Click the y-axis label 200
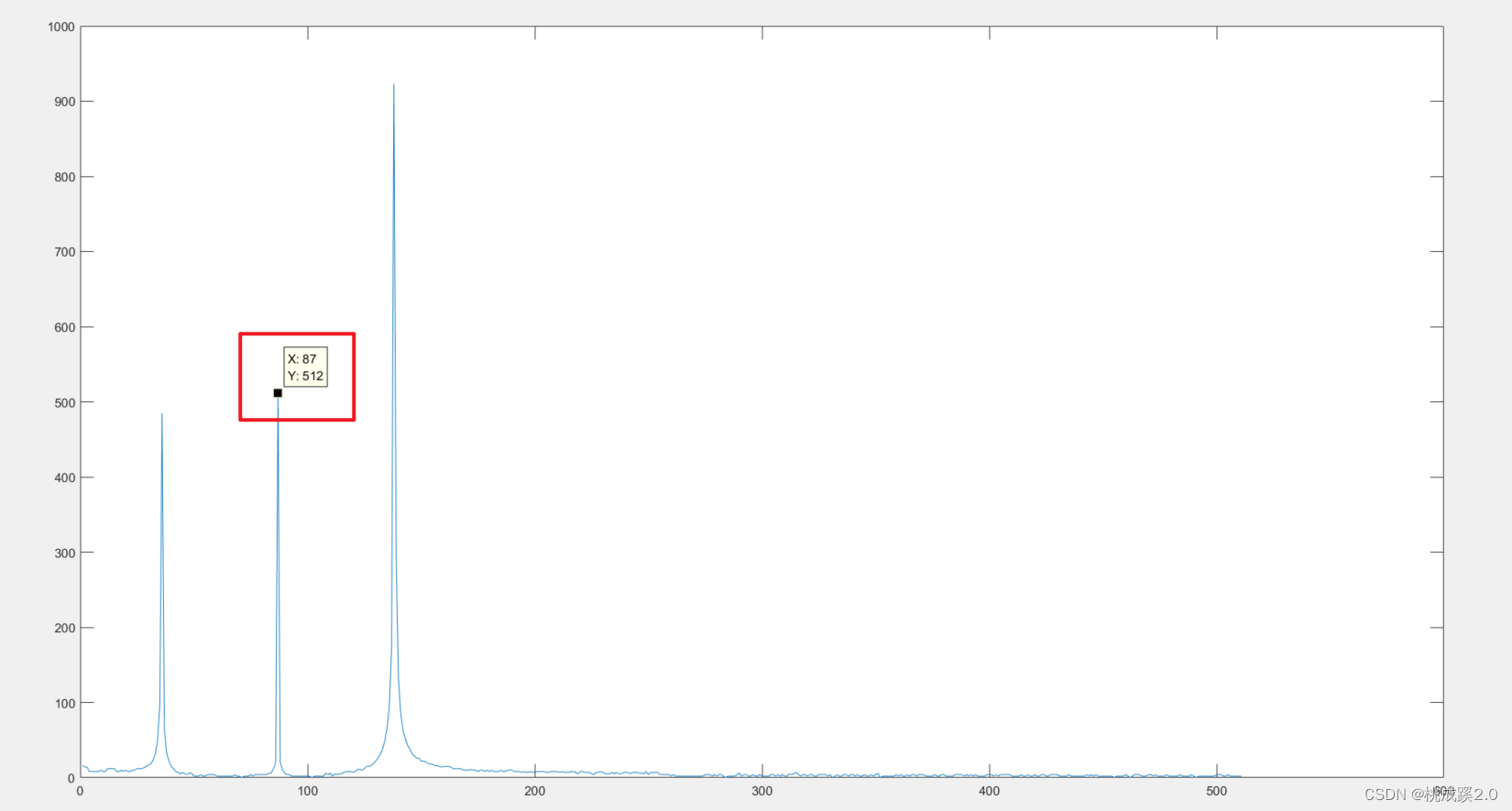Viewport: 1512px width, 811px height. 65,628
